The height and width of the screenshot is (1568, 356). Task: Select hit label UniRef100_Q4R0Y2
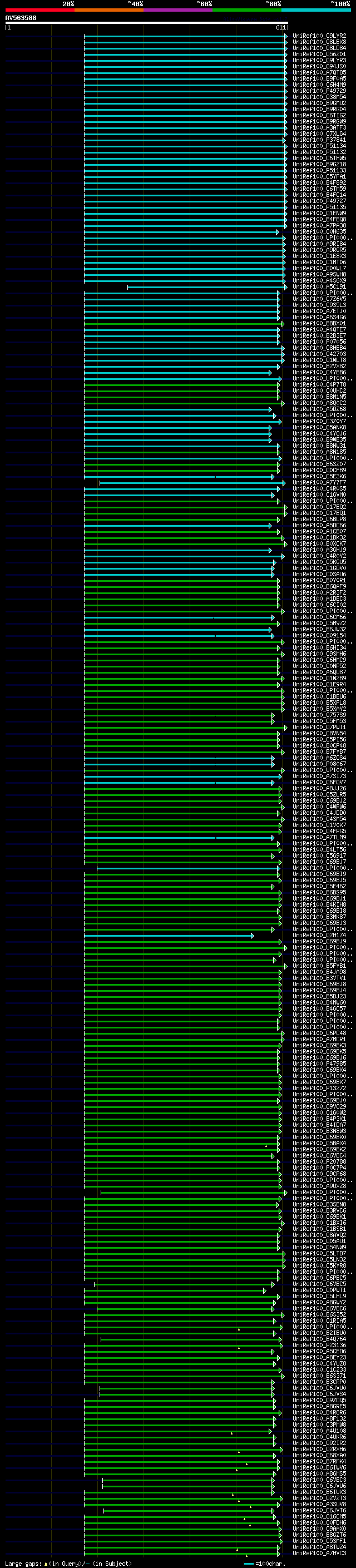click(319, 556)
